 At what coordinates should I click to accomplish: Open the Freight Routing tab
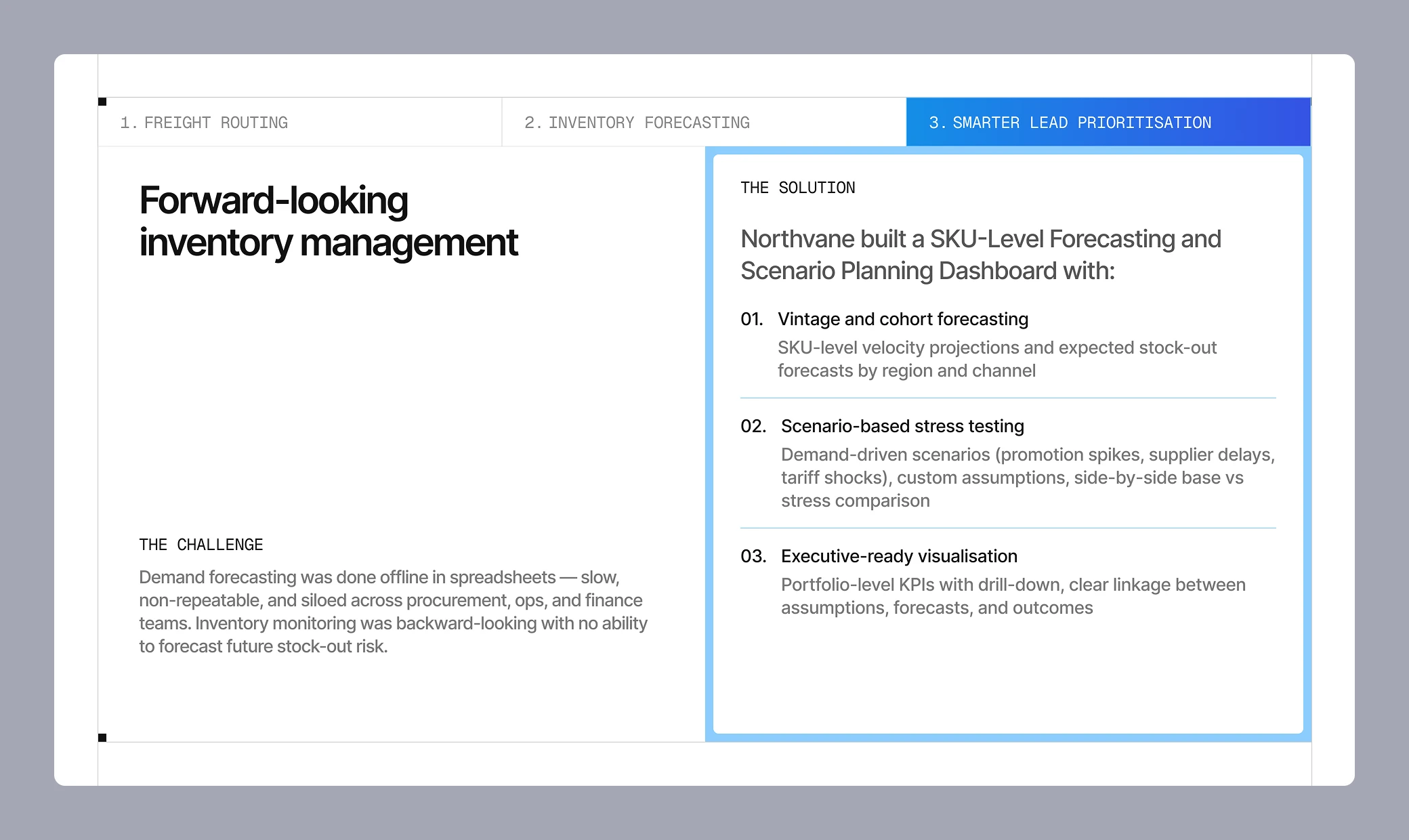click(203, 123)
